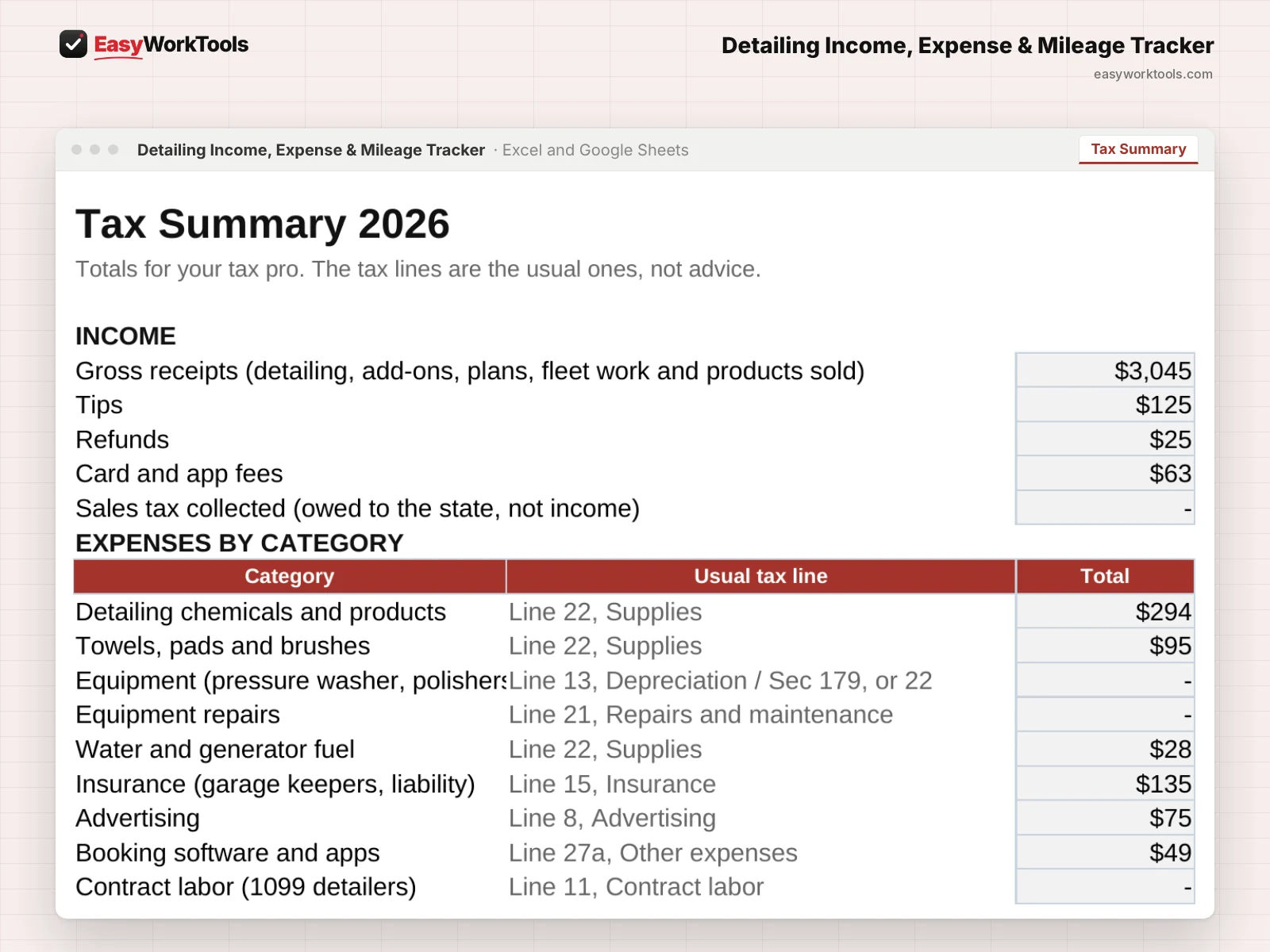Click the Tax Summary 2026 heading
1270x952 pixels.
pyautogui.click(x=263, y=224)
